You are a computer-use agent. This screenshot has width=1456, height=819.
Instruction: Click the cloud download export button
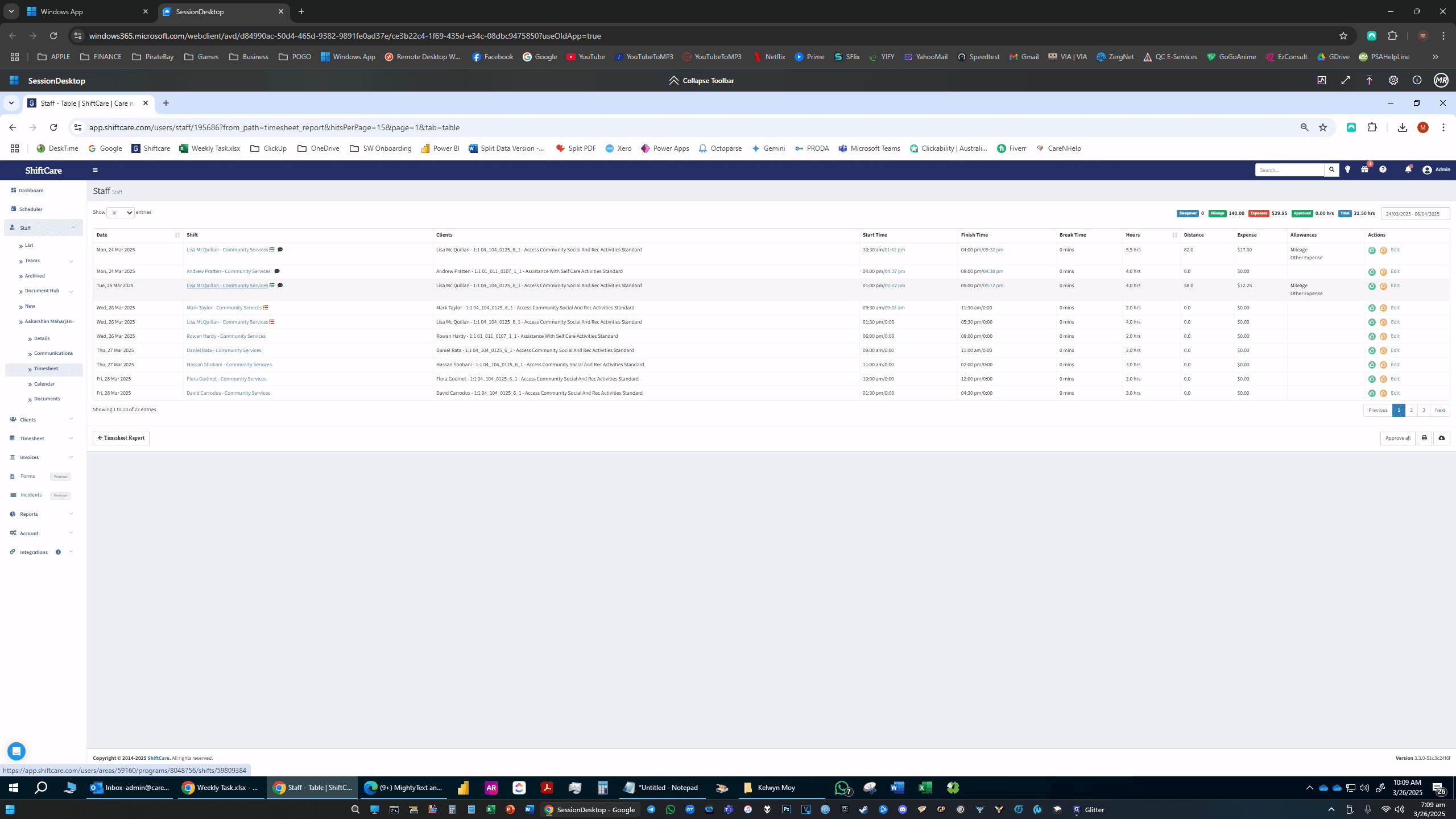(1442, 438)
